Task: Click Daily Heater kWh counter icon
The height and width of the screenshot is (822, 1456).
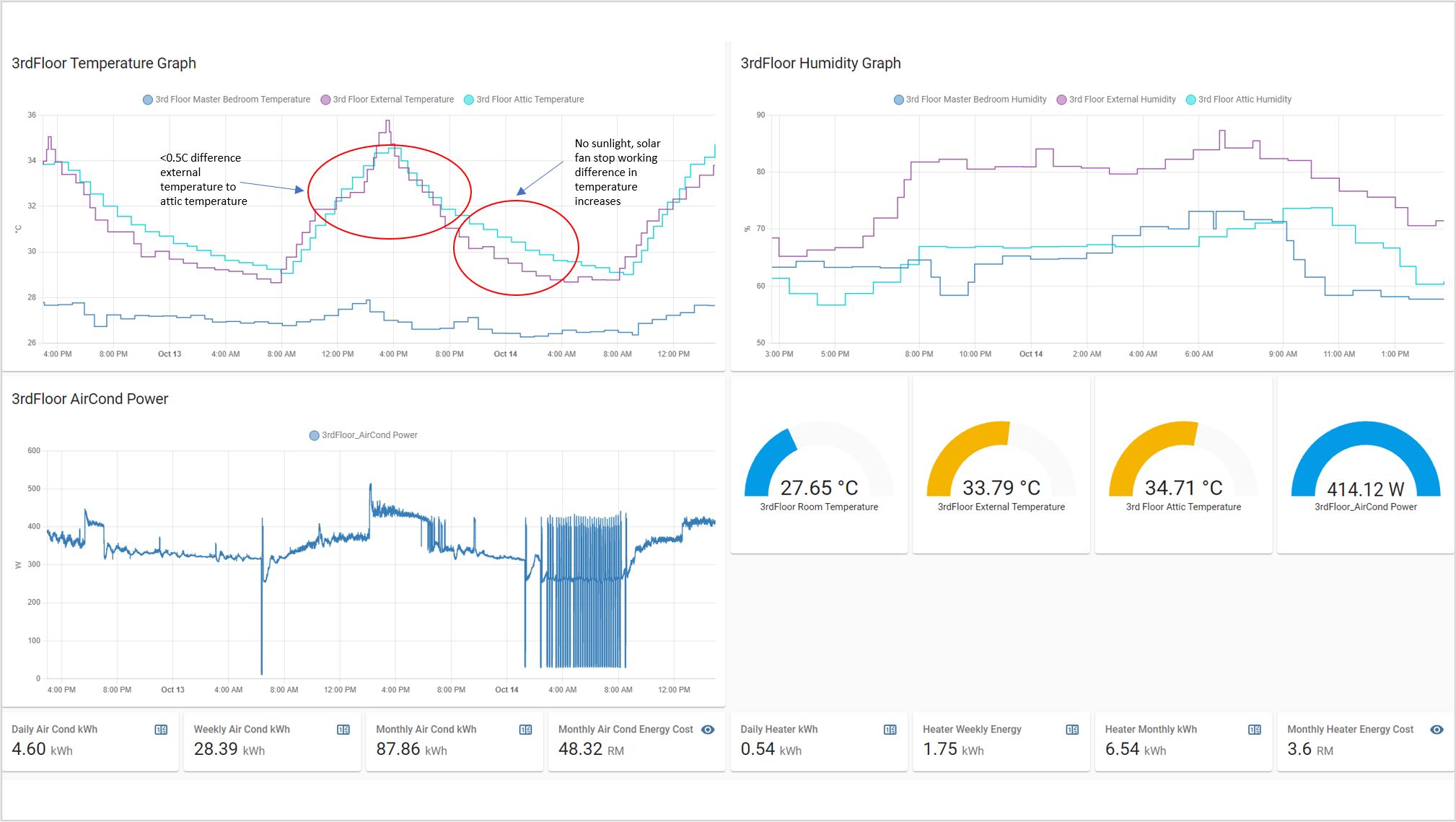Action: (x=890, y=730)
